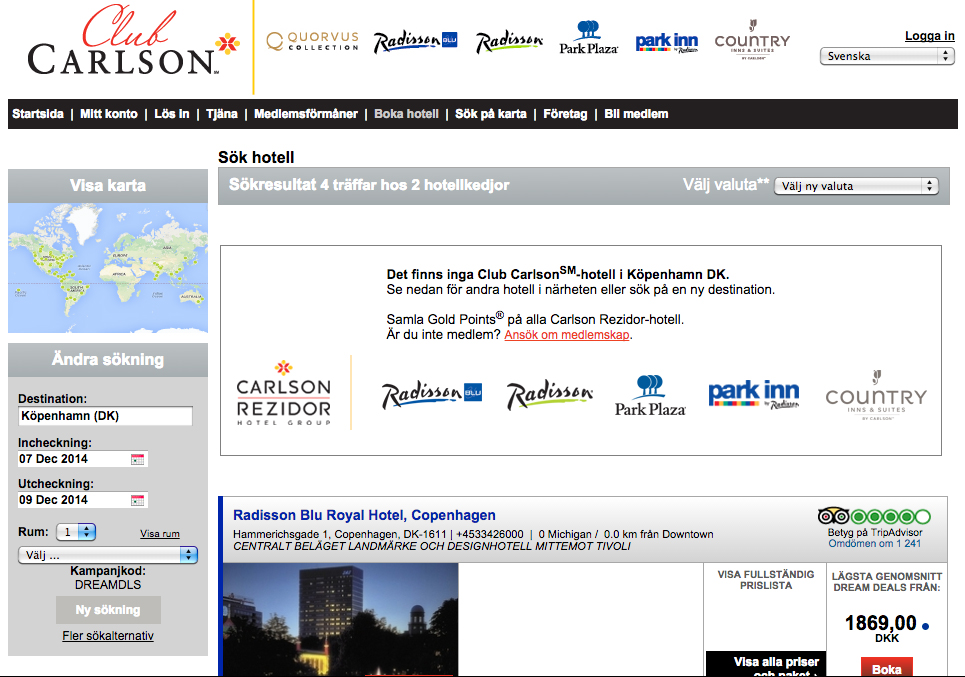The height and width of the screenshot is (677, 965).
Task: Follow the Ansök om medlemskap link
Action: point(567,335)
